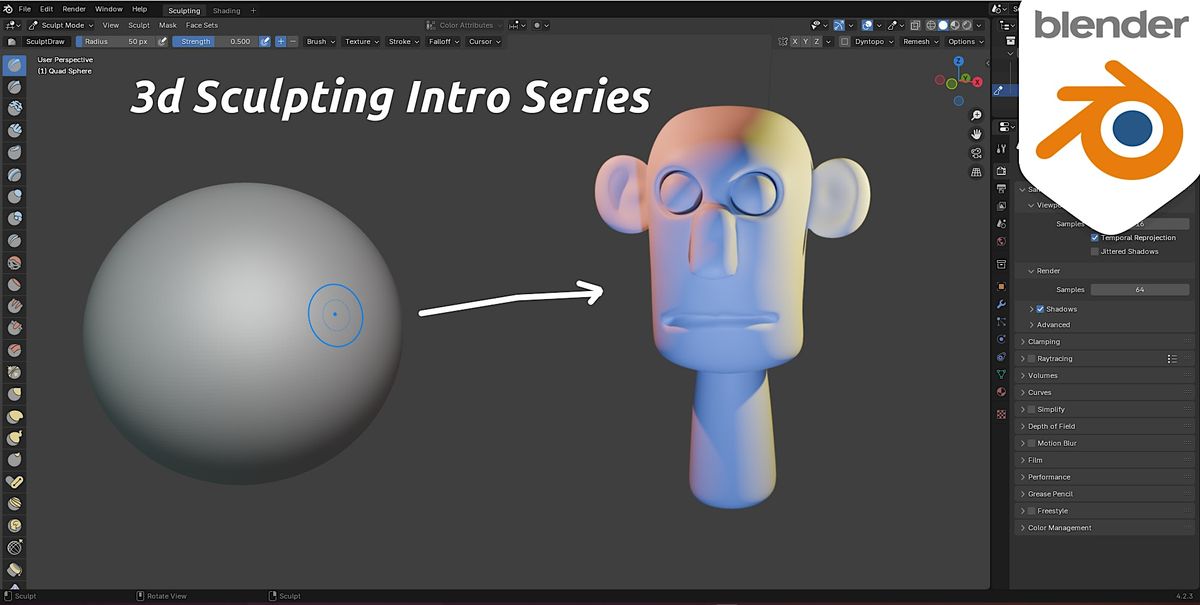Enable the Jittered Shadows checkbox
Screen dimensions: 1200x605
click(x=1095, y=252)
